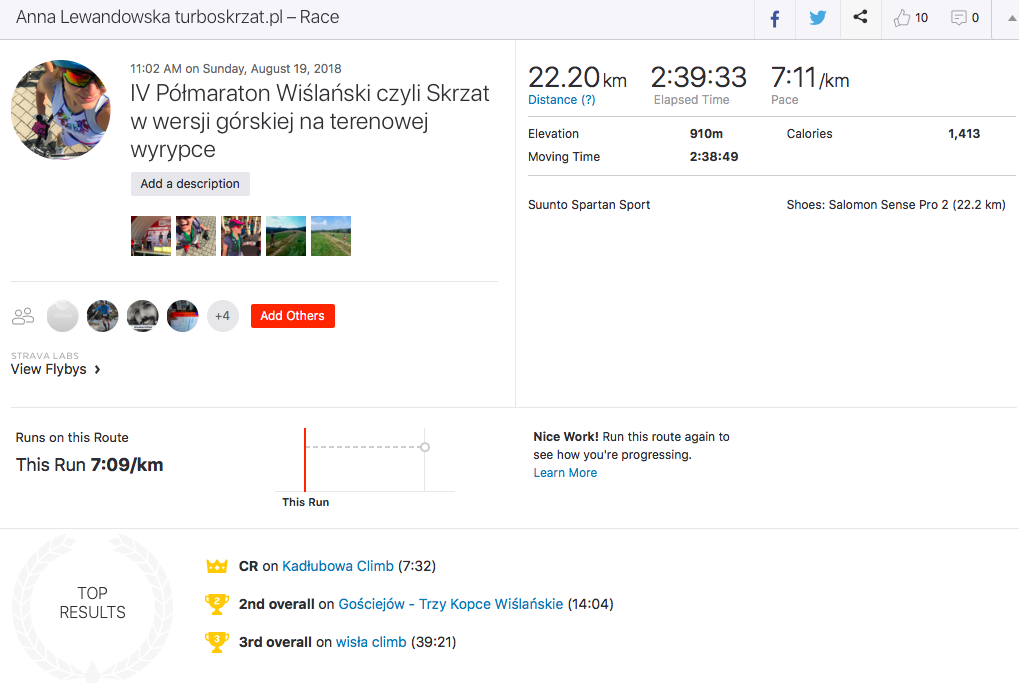Click the Learn More link
The height and width of the screenshot is (683, 1019).
(x=565, y=473)
